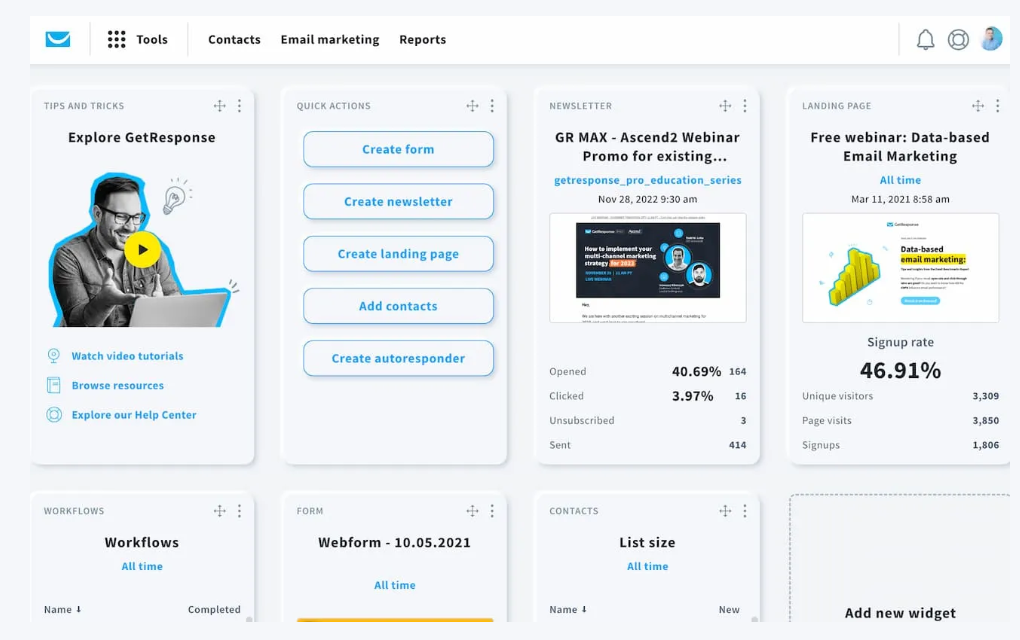Open the landing page preview thumbnail
1020x640 pixels.
pyautogui.click(x=900, y=267)
